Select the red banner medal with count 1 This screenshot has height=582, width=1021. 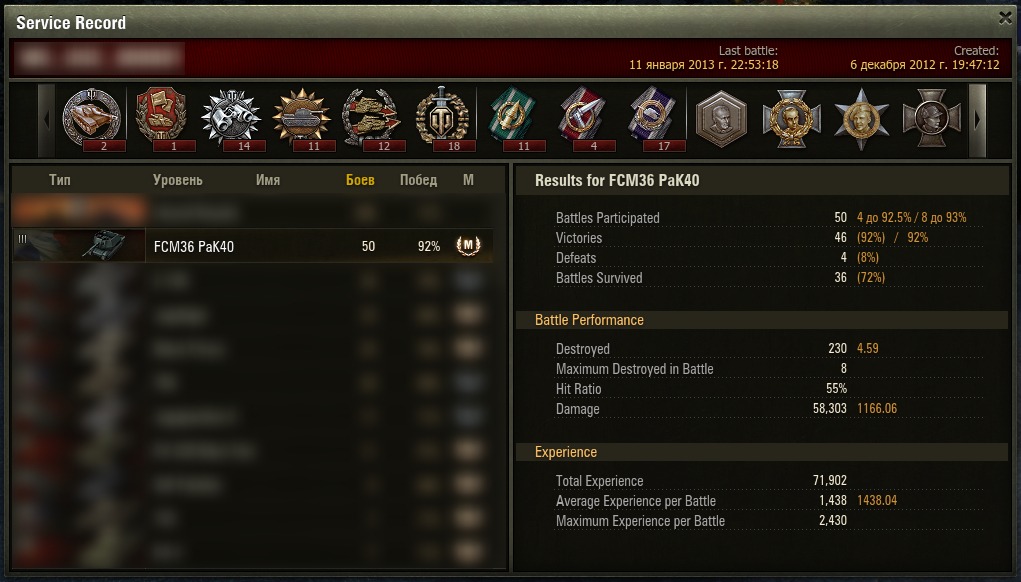pyautogui.click(x=161, y=118)
